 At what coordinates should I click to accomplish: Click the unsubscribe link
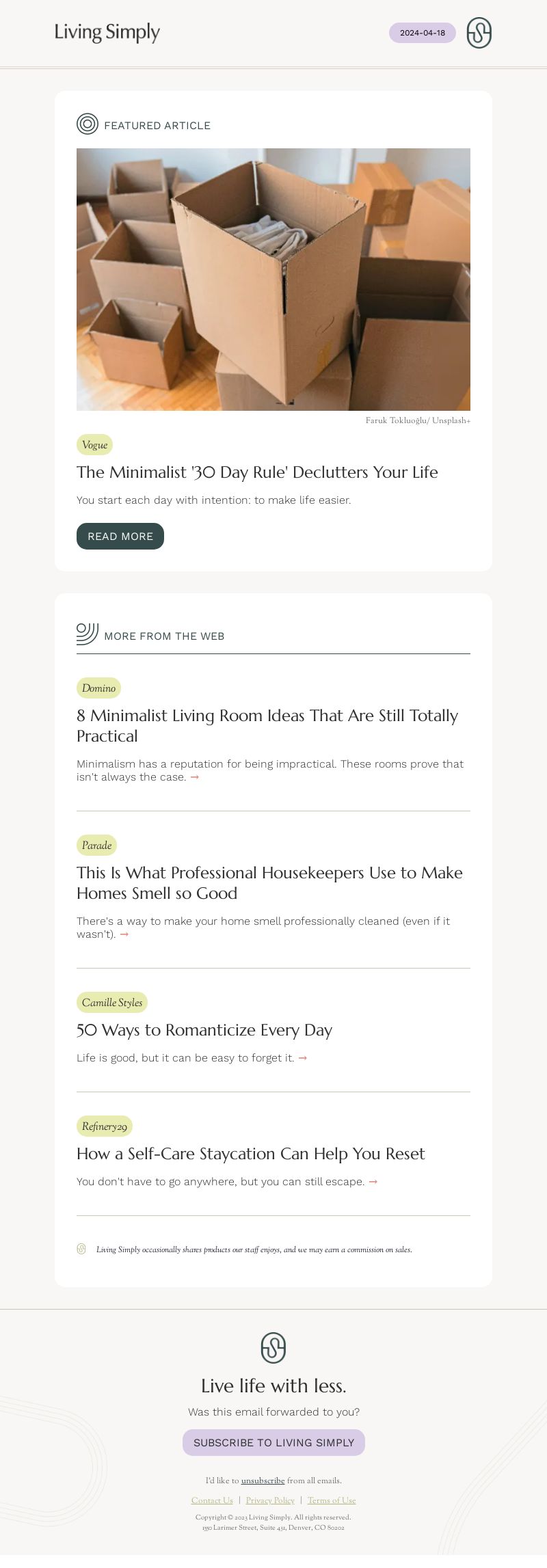pos(263,1481)
